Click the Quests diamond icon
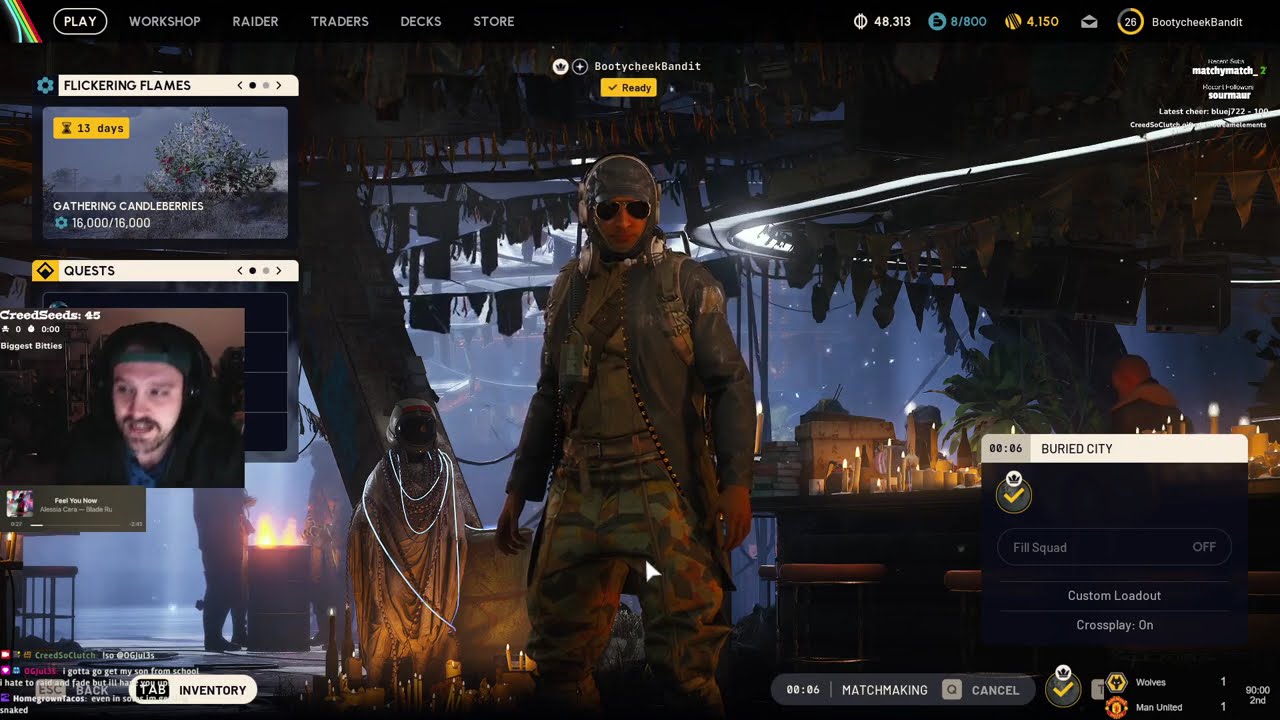Image resolution: width=1280 pixels, height=720 pixels. pyautogui.click(x=44, y=271)
